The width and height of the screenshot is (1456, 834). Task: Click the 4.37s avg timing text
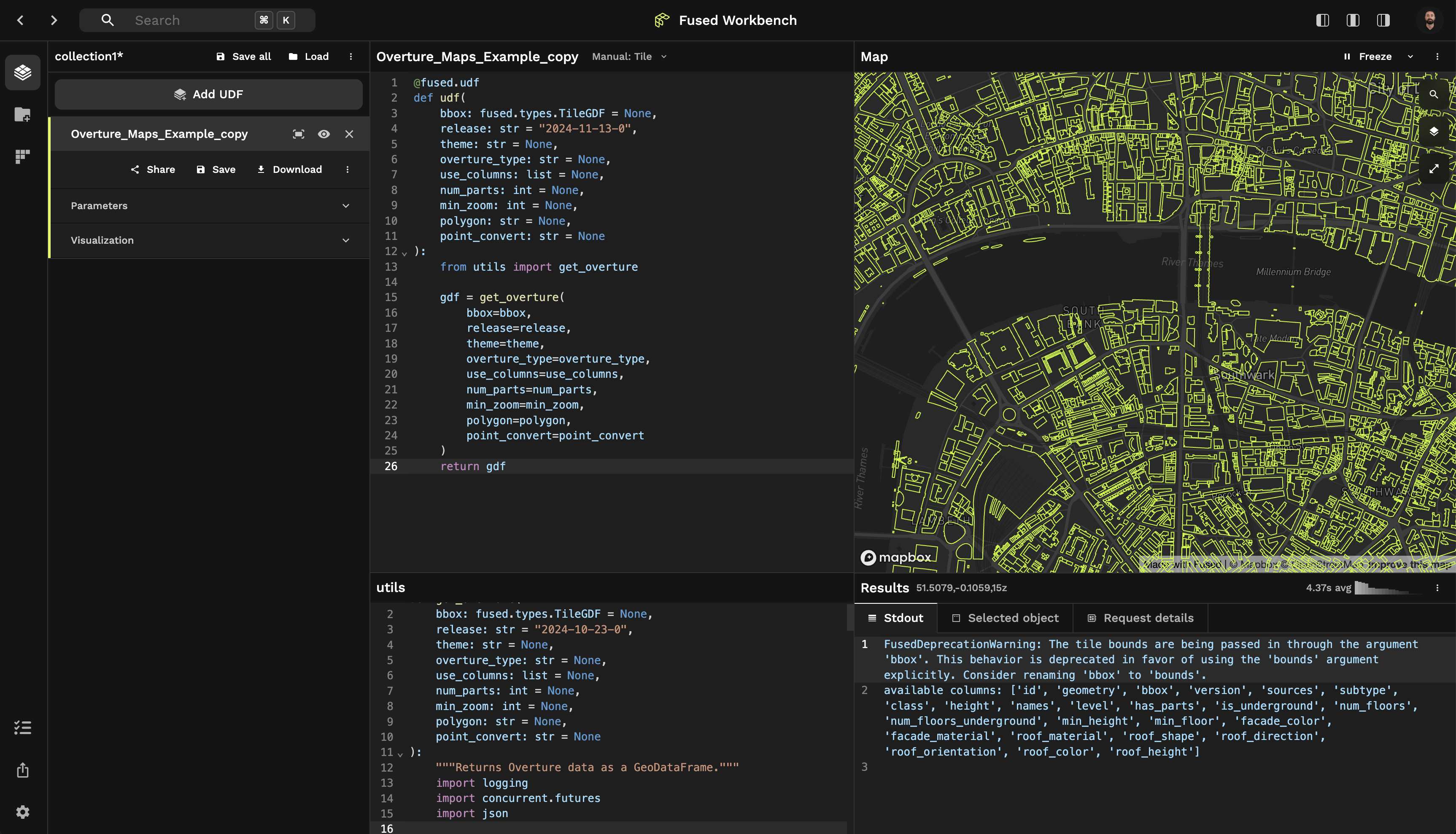pyautogui.click(x=1328, y=588)
